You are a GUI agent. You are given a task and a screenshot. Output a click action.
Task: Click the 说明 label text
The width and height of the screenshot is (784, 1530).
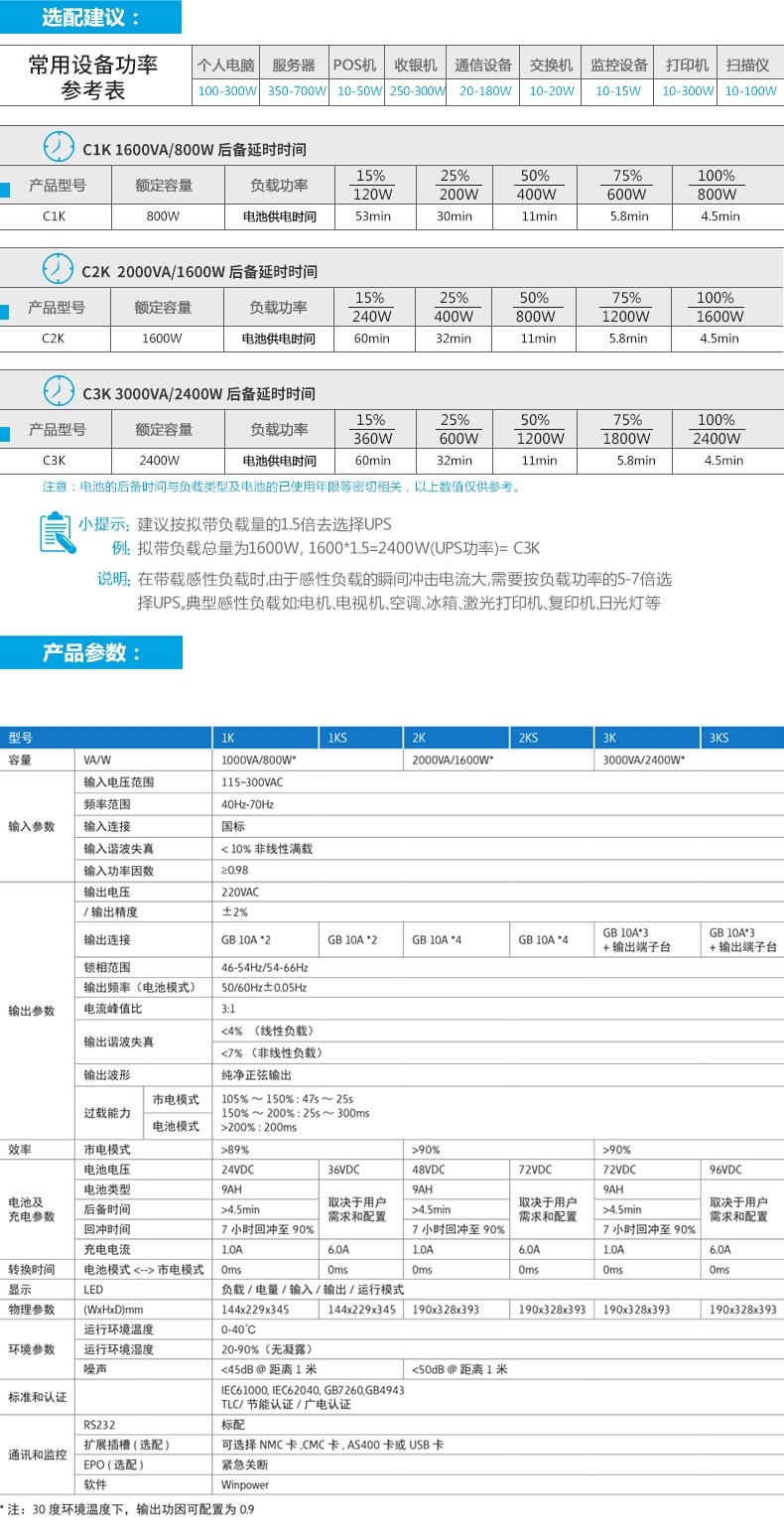pos(113,579)
